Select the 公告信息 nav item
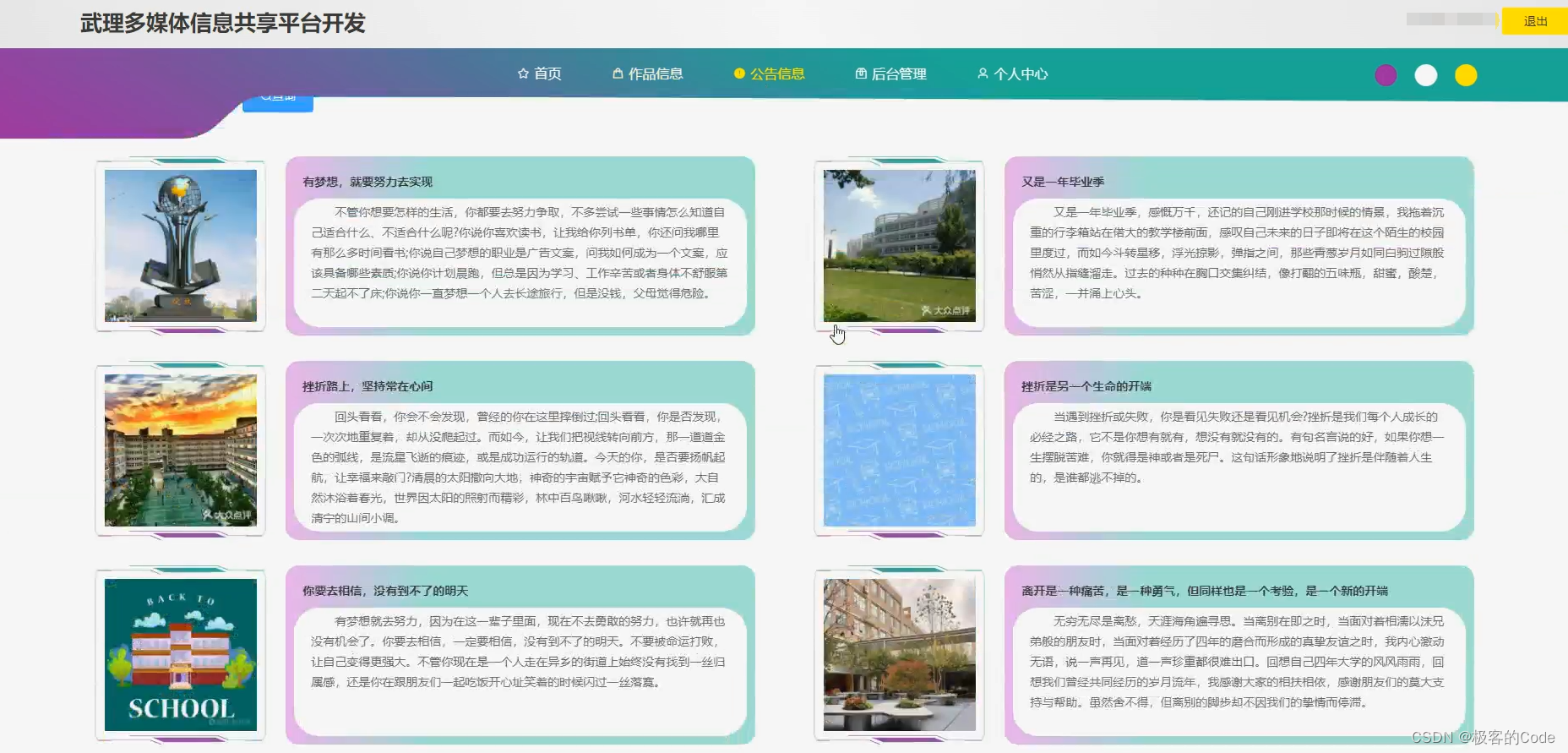Screen dimensions: 1568x753 pyautogui.click(x=770, y=74)
